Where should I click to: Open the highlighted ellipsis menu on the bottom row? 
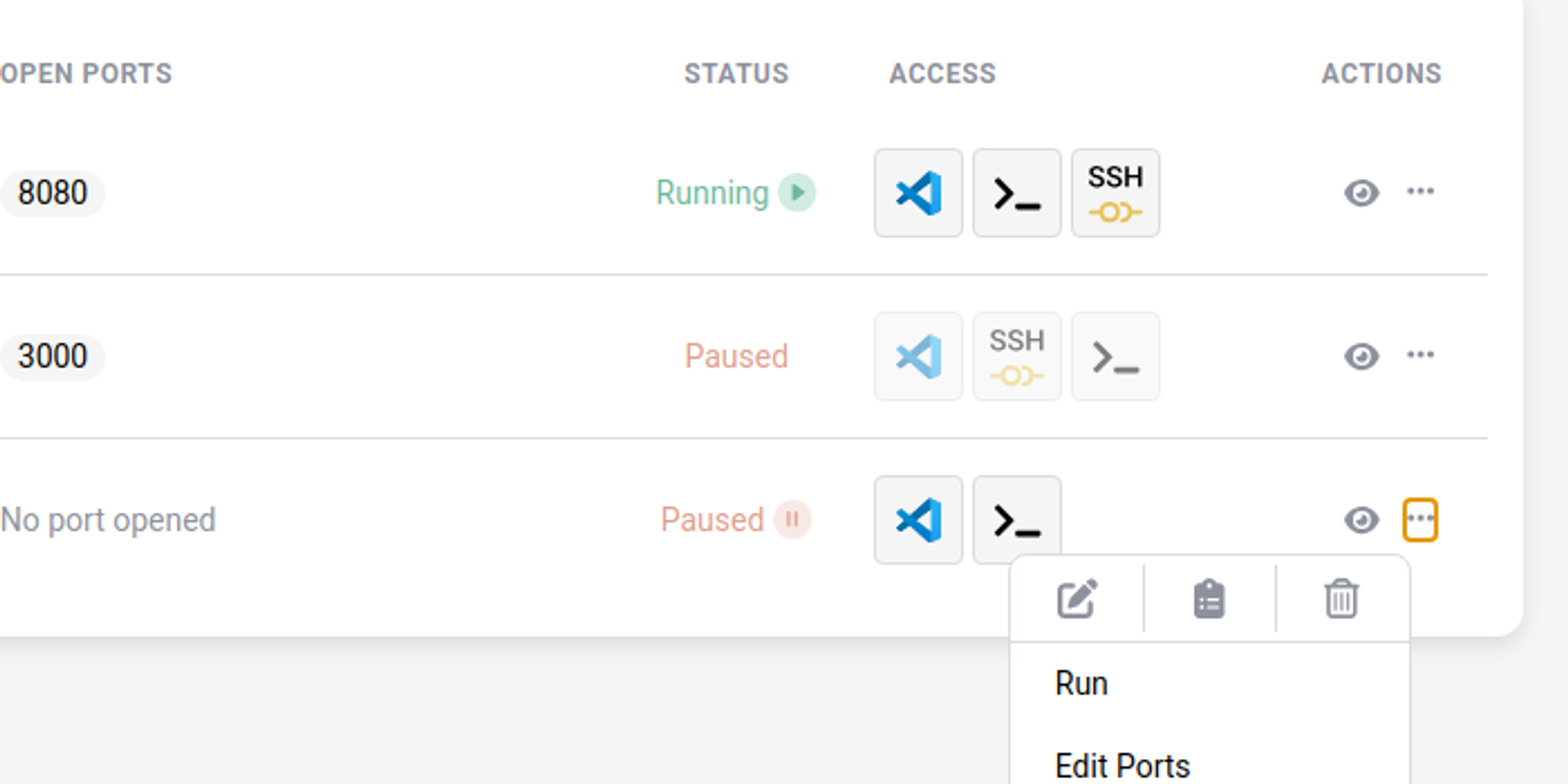(x=1421, y=519)
